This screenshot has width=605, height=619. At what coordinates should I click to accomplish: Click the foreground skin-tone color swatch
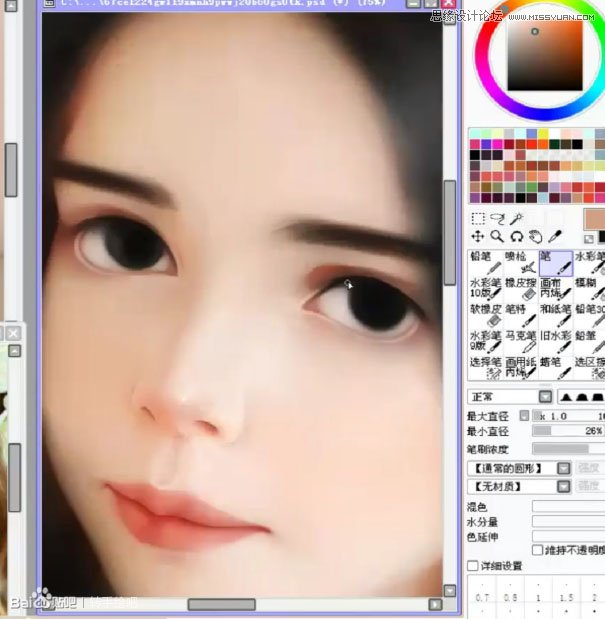(x=594, y=219)
